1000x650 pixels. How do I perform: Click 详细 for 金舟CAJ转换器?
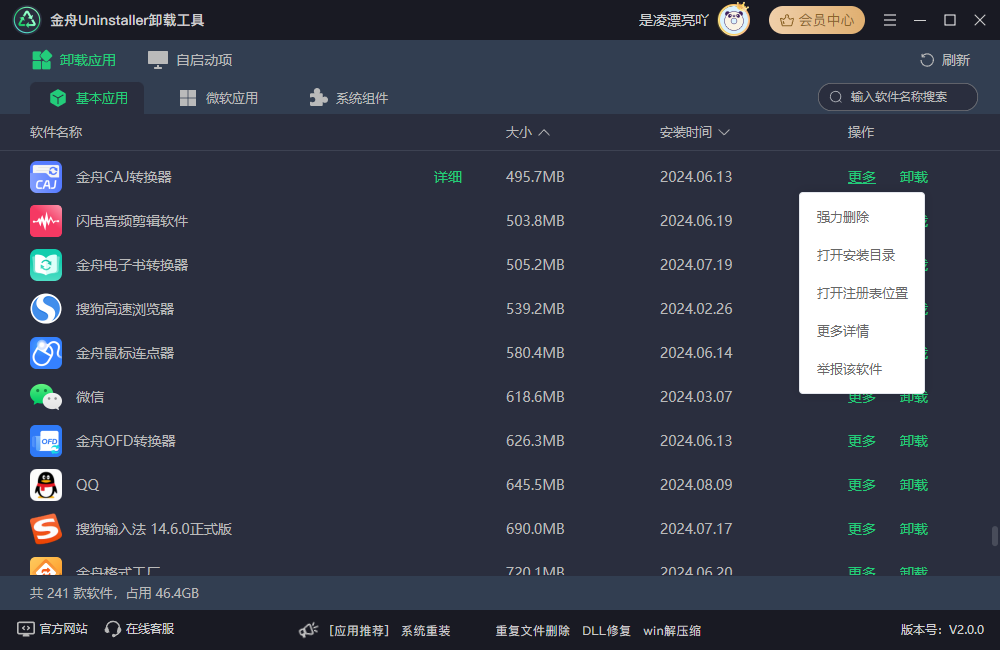point(448,177)
